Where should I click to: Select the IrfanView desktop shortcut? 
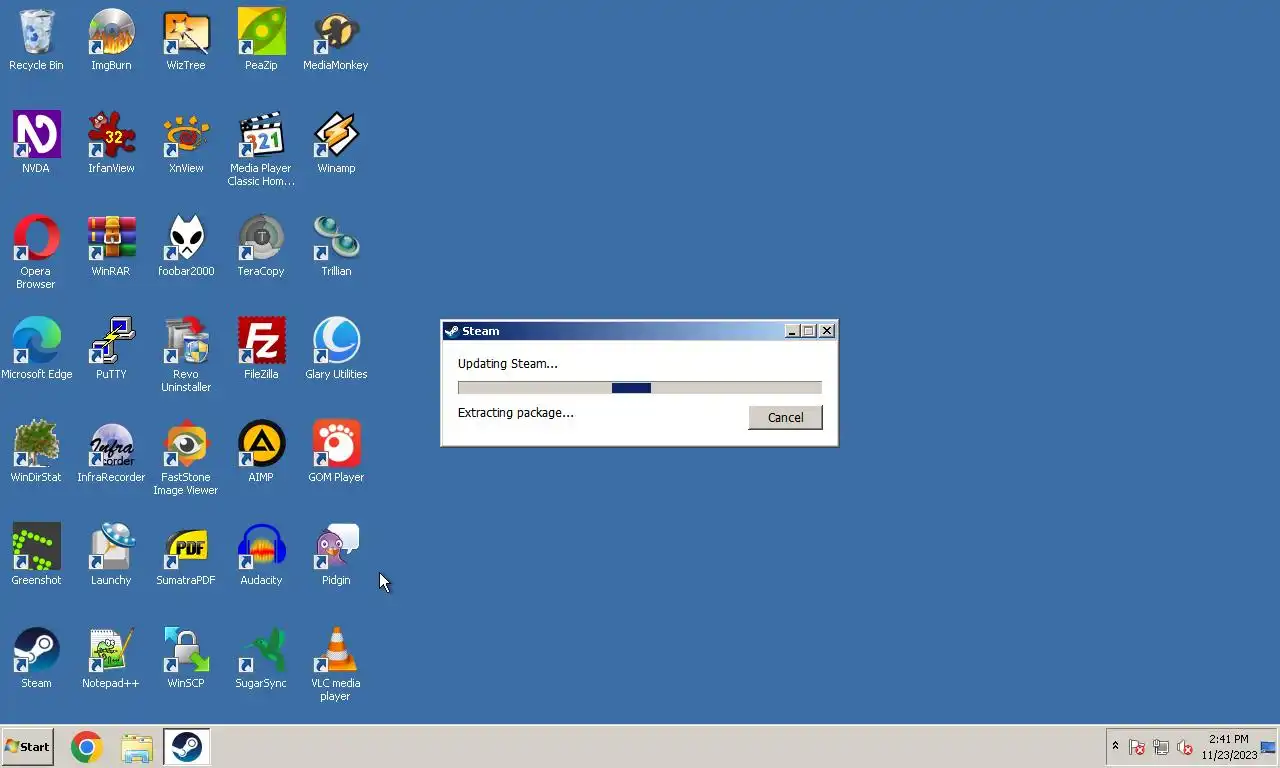111,143
